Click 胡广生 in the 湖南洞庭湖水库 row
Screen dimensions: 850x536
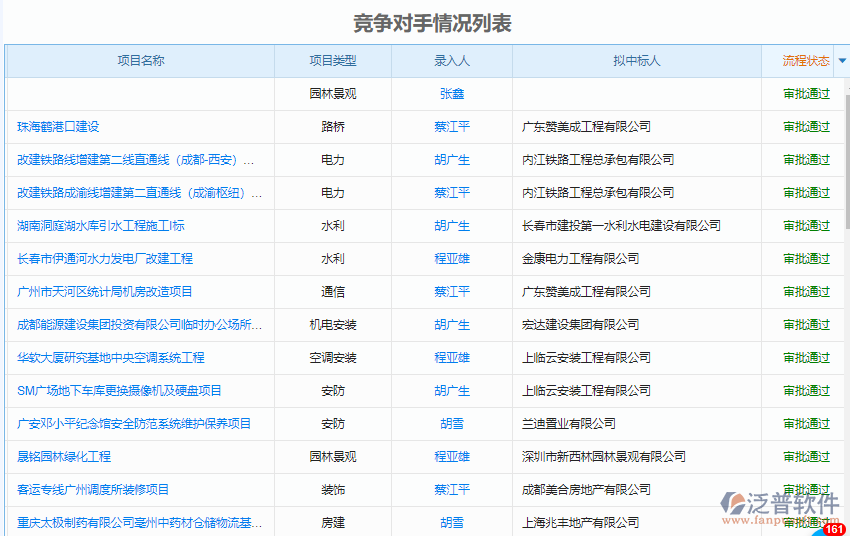[x=452, y=226]
